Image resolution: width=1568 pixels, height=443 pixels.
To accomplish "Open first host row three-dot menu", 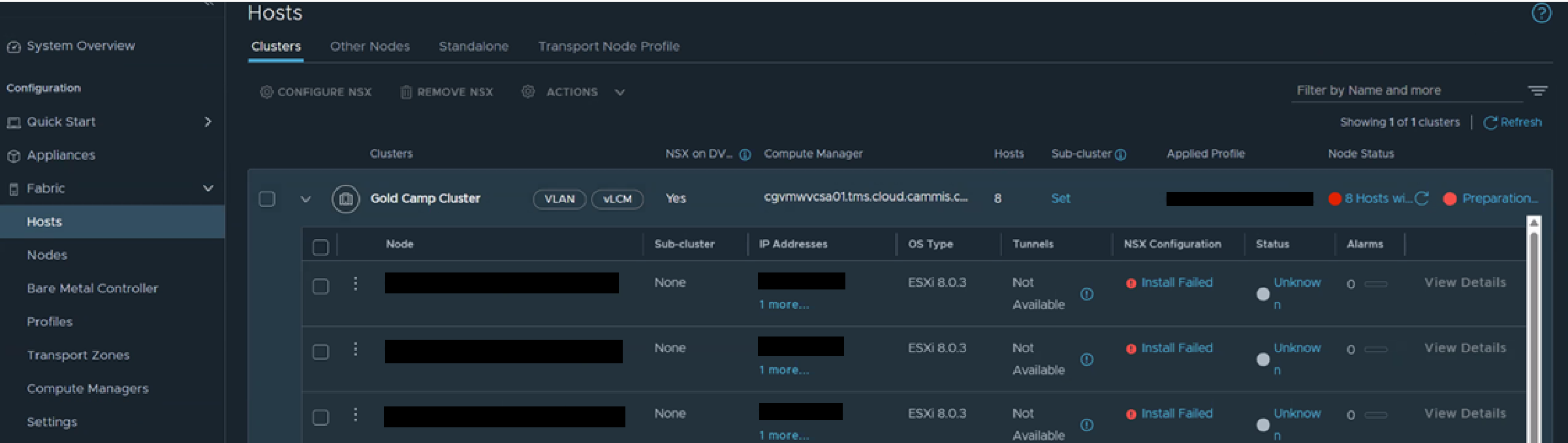I will pyautogui.click(x=355, y=284).
